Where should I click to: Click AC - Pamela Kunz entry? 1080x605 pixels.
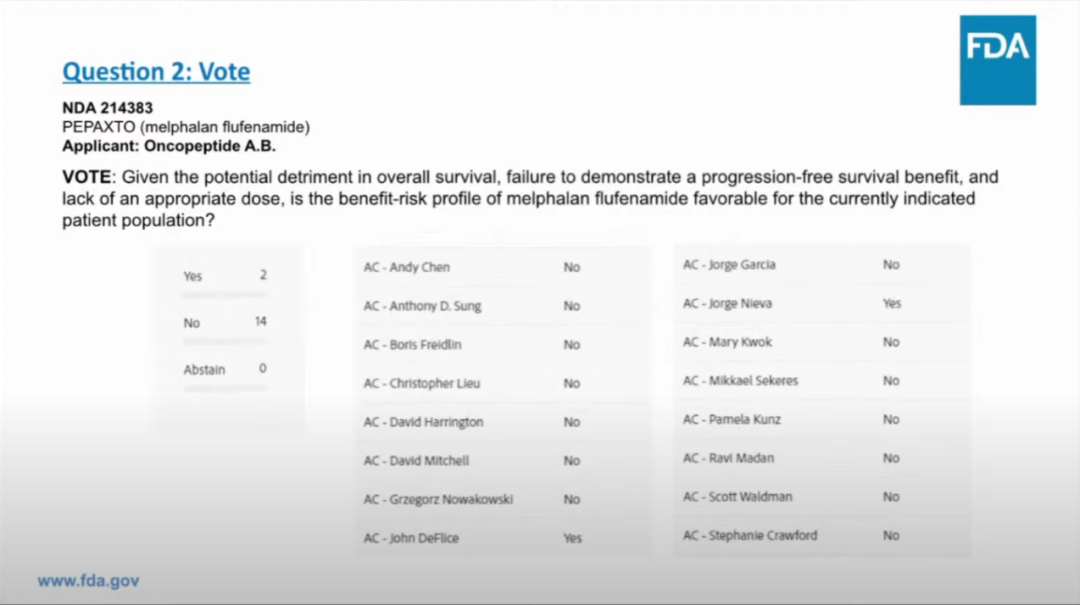pyautogui.click(x=822, y=419)
